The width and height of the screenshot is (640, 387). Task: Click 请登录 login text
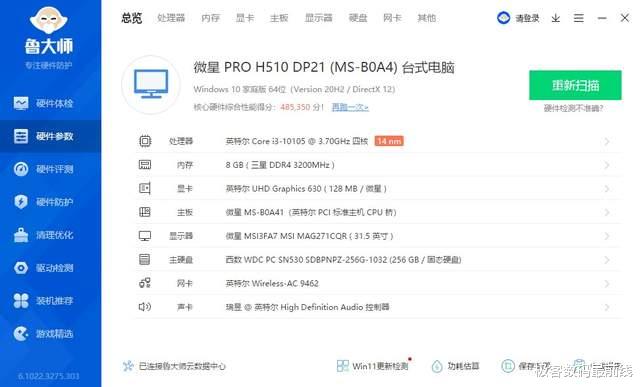point(527,18)
